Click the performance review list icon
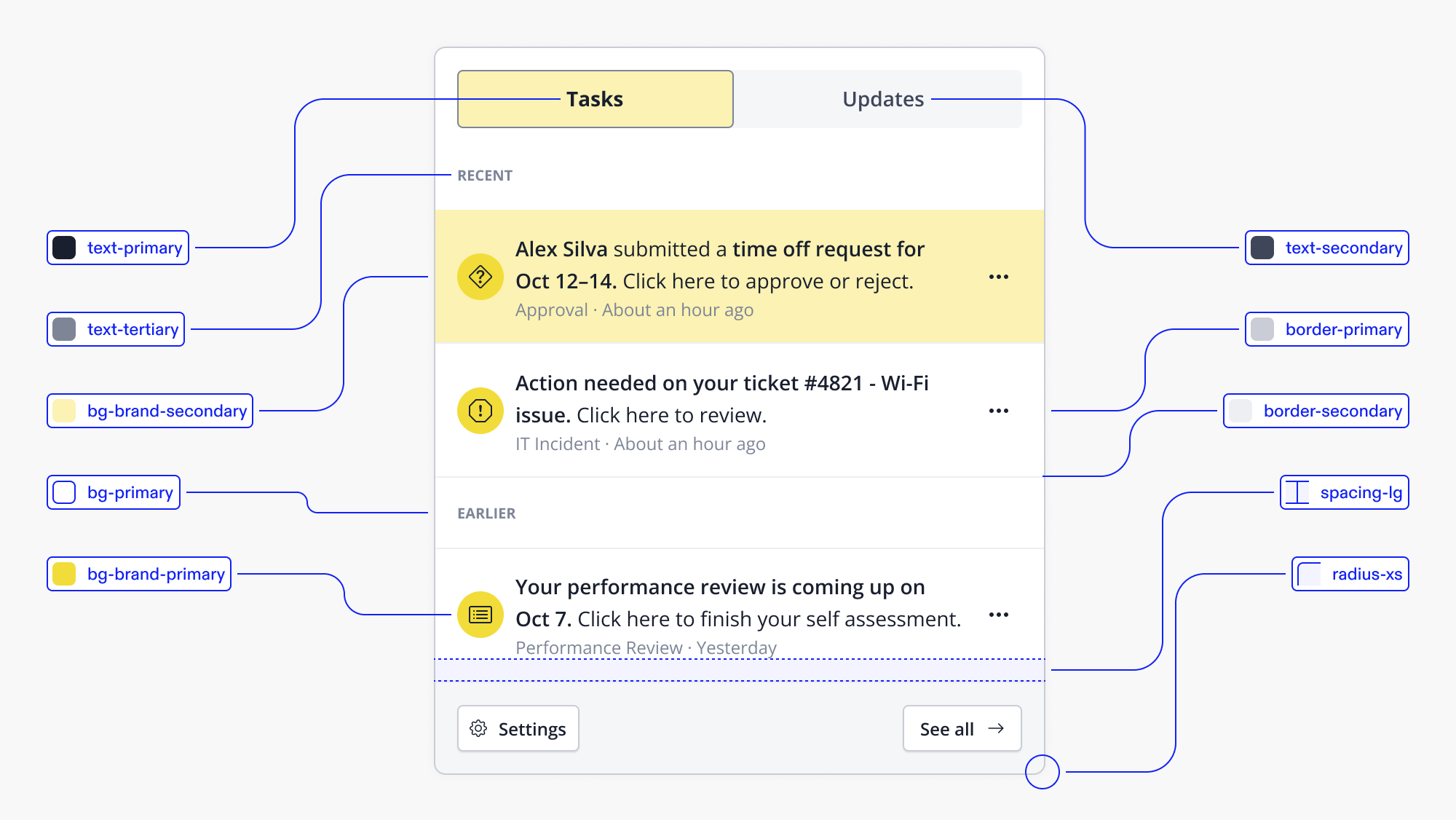This screenshot has width=1456, height=820. click(x=480, y=615)
